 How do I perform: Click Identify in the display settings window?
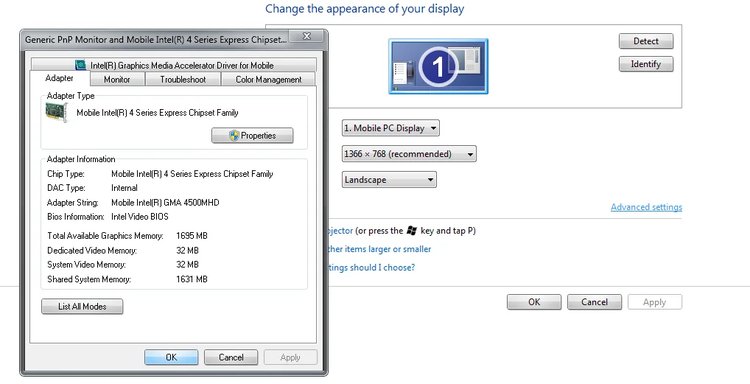pyautogui.click(x=646, y=64)
